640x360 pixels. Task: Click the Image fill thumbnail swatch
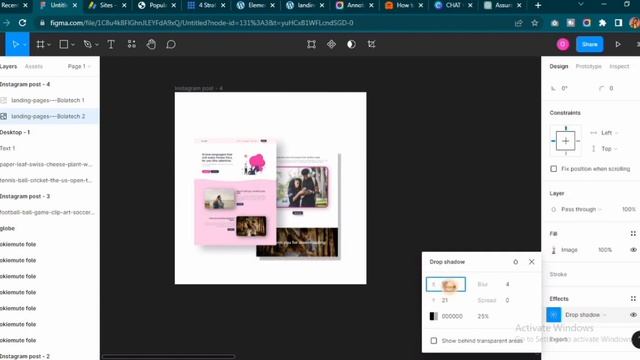click(553, 250)
